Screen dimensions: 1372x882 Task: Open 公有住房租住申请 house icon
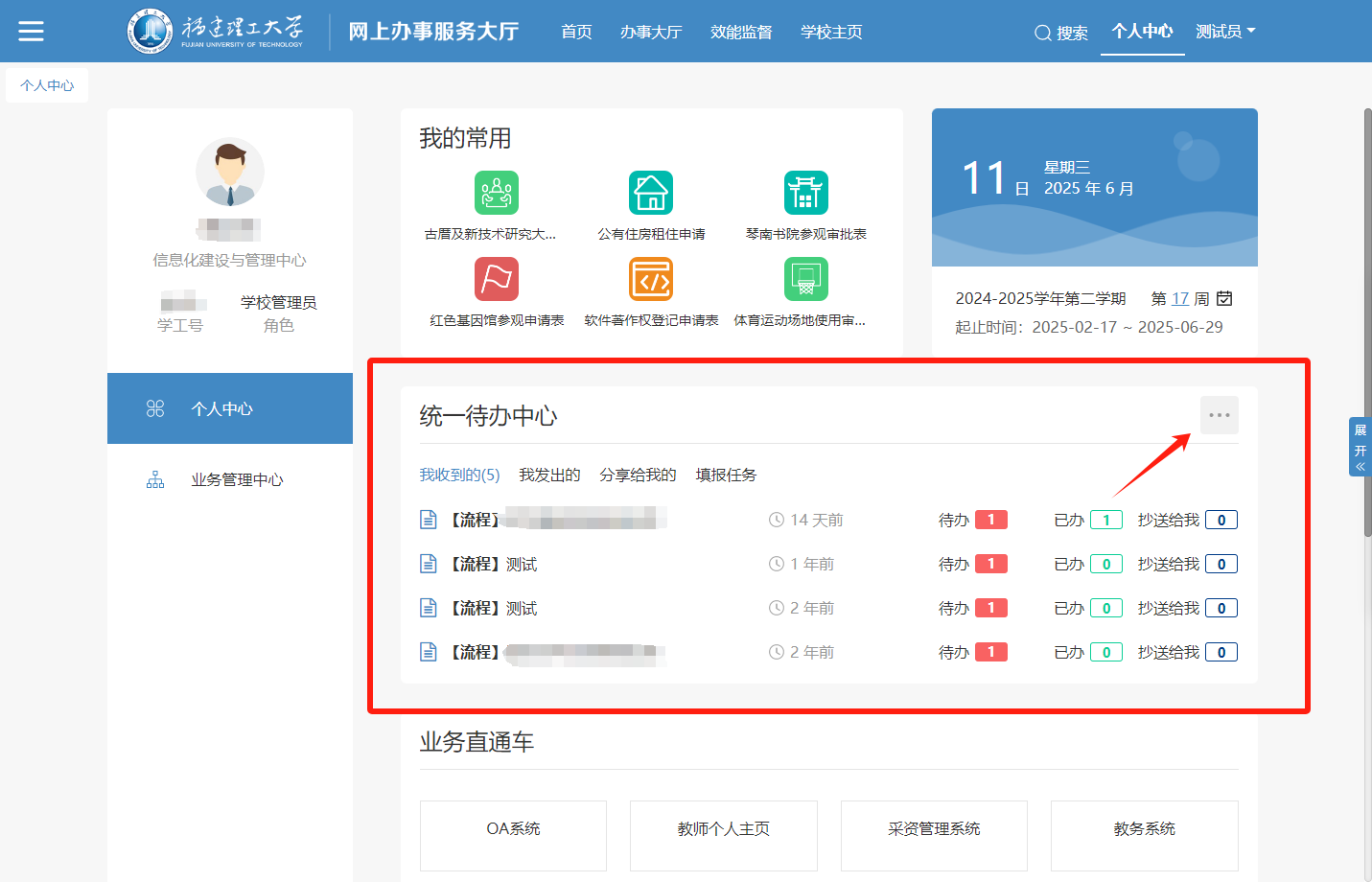point(651,193)
